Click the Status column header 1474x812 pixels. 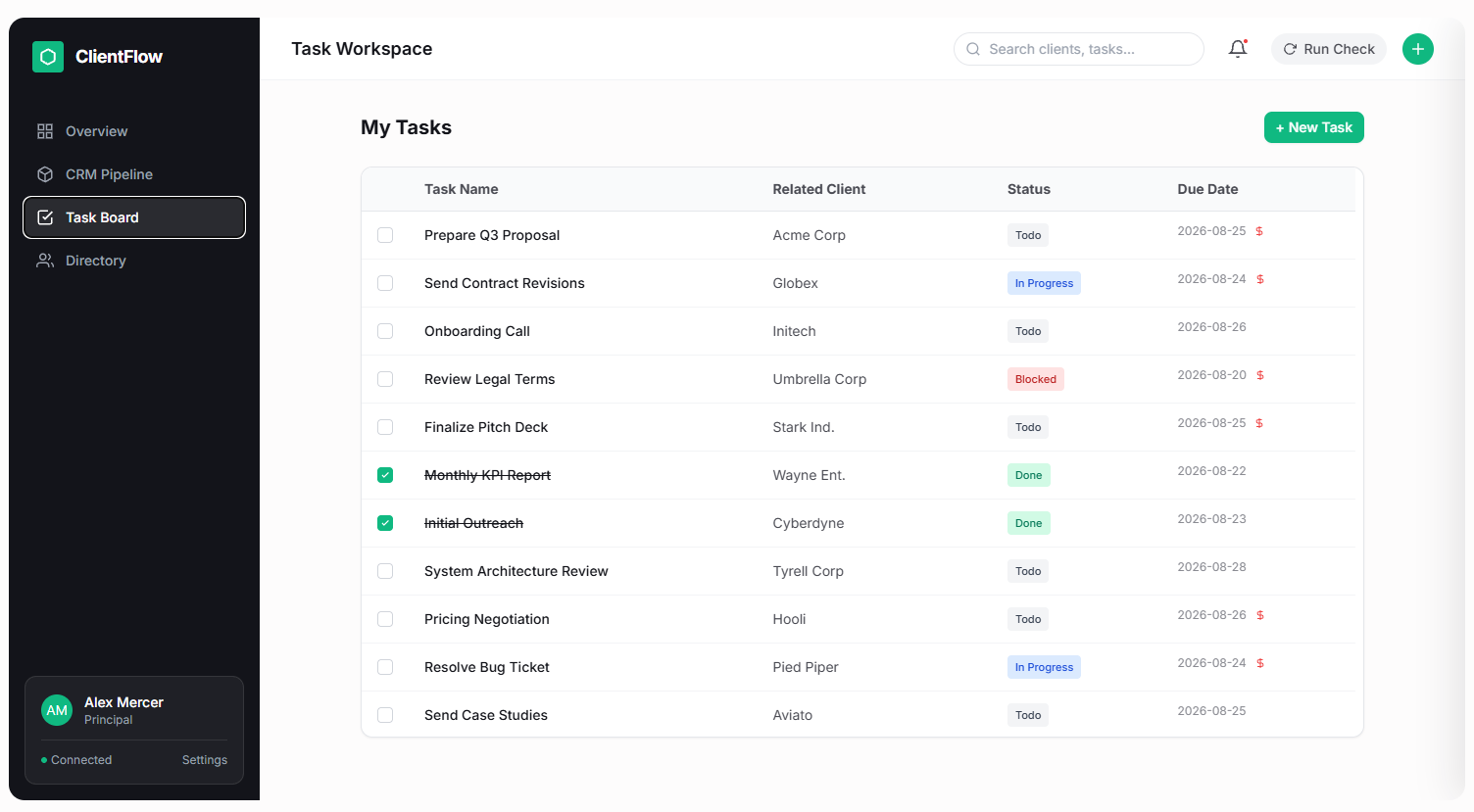coord(1029,189)
